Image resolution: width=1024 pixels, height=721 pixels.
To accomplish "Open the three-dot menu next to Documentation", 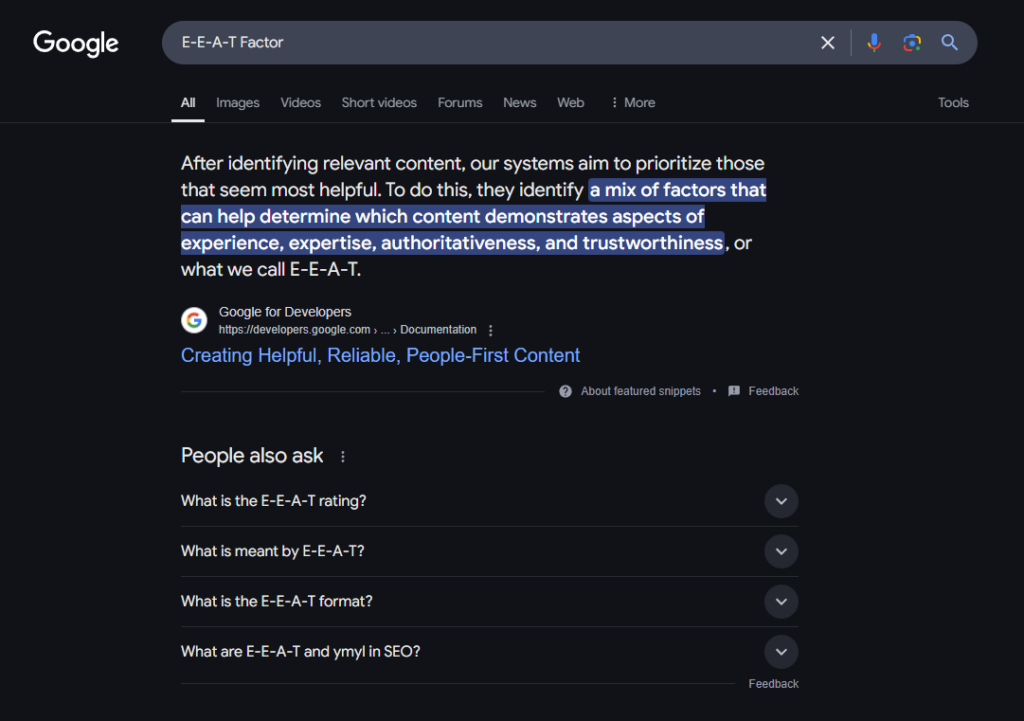I will click(x=490, y=330).
